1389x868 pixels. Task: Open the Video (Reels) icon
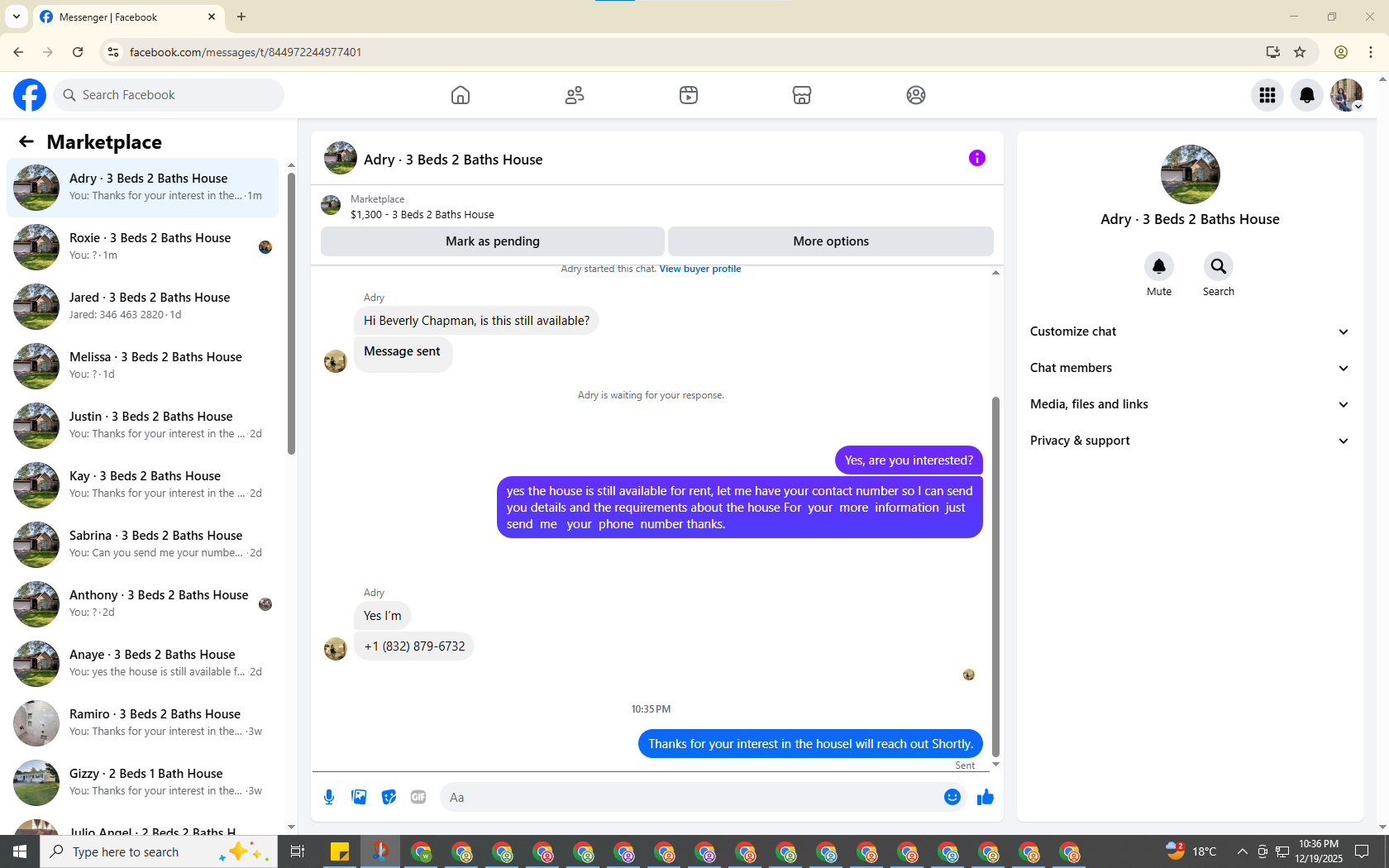click(x=689, y=95)
